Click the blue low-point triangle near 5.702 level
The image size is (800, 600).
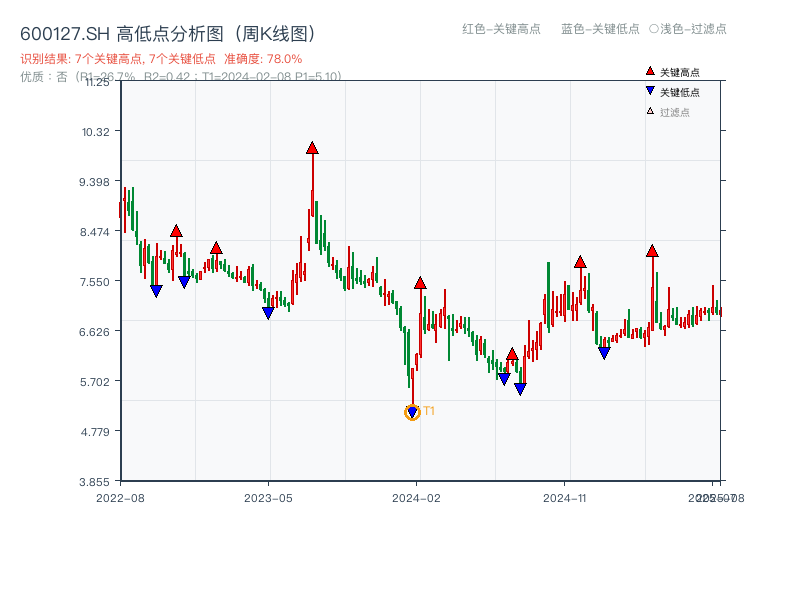point(503,380)
